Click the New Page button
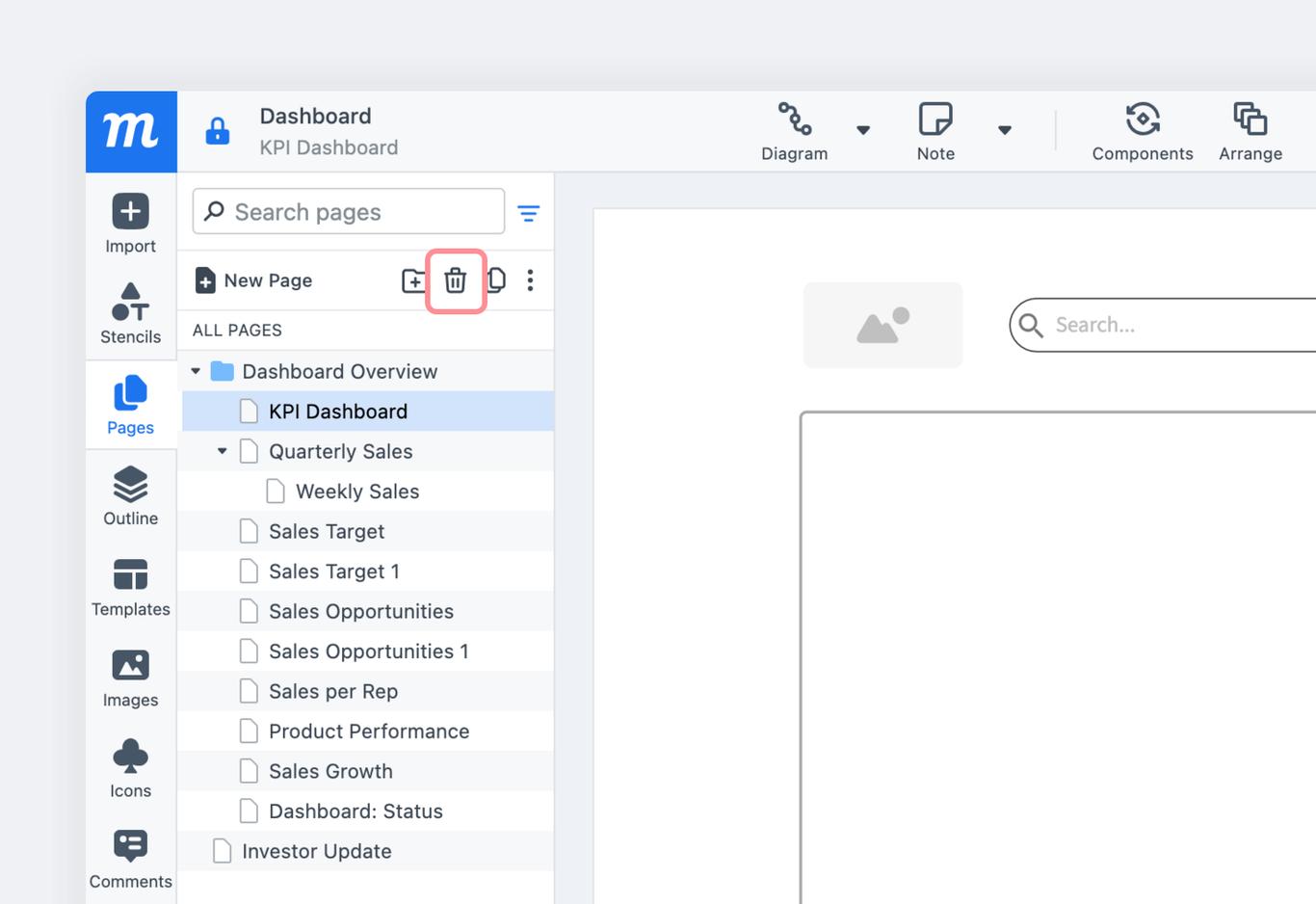Viewport: 1316px width, 904px height. (x=253, y=280)
